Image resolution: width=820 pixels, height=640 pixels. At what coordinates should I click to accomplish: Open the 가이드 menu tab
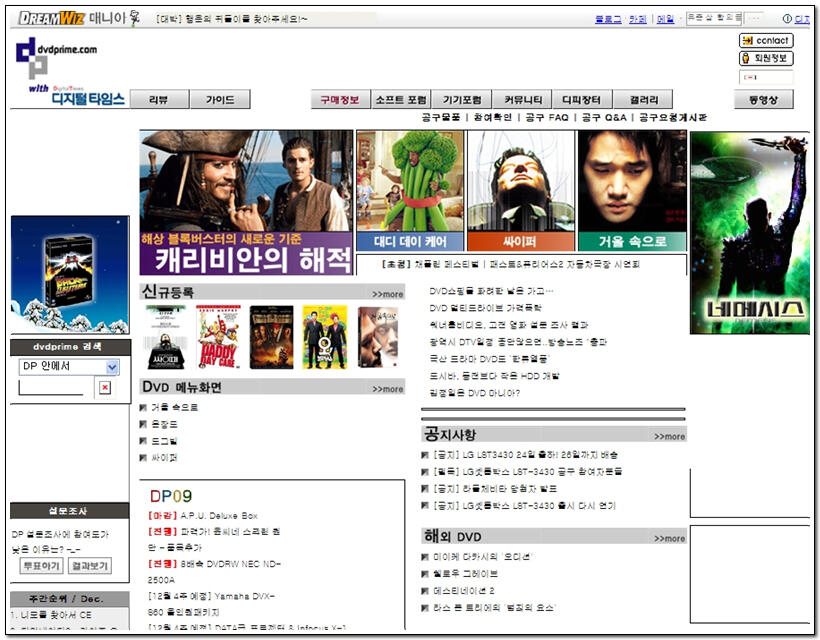220,99
